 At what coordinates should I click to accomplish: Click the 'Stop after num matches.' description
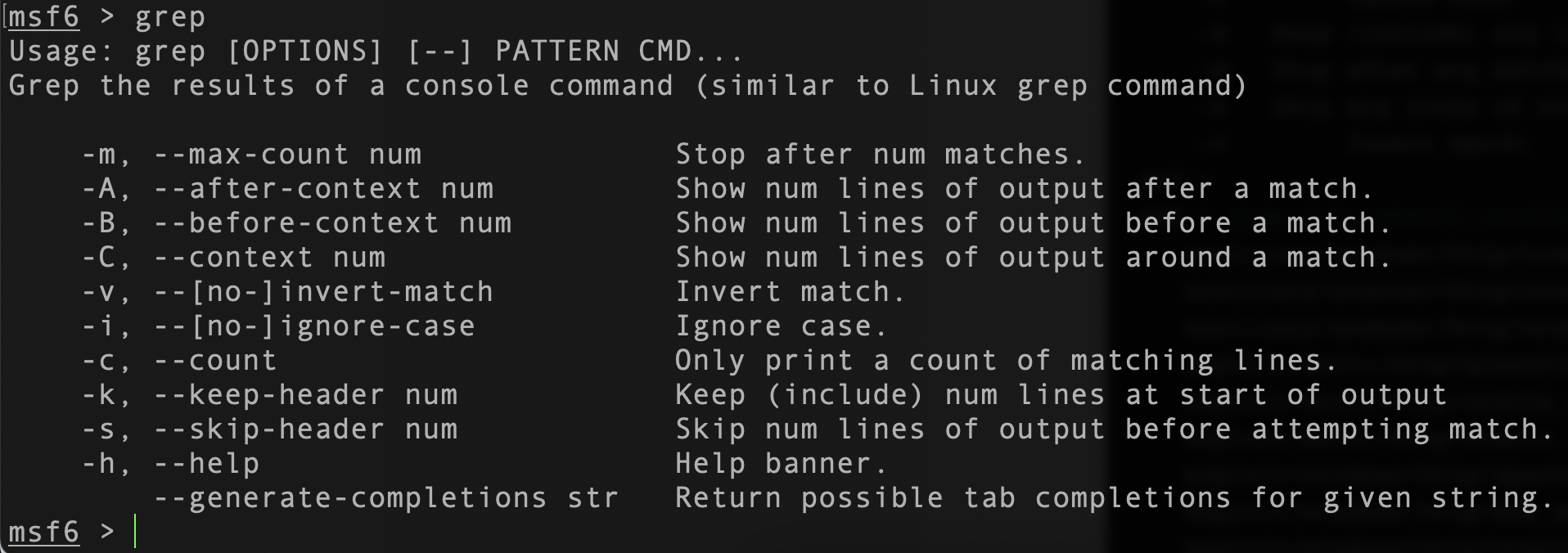pyautogui.click(x=881, y=155)
